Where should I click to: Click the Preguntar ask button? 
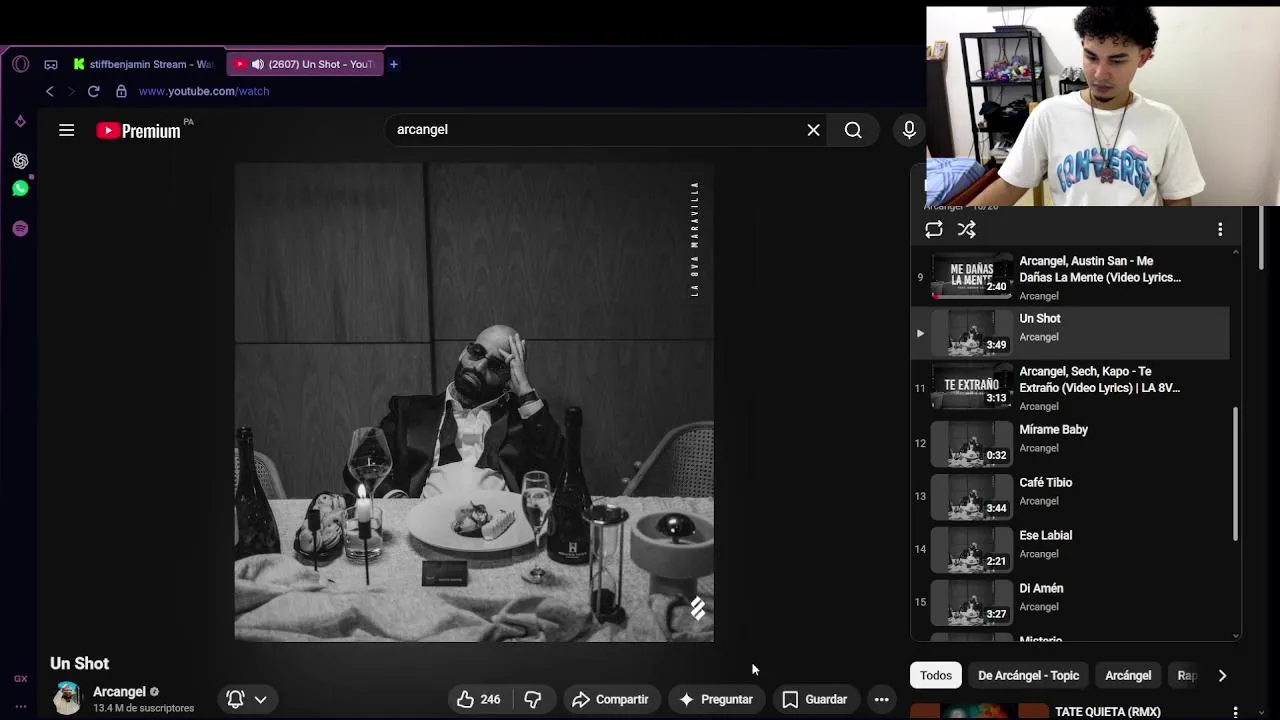click(x=716, y=700)
